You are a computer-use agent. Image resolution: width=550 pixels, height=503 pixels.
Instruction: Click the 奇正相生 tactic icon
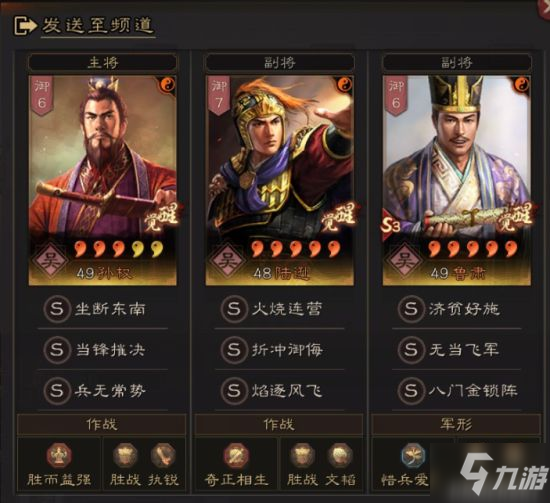click(x=236, y=456)
